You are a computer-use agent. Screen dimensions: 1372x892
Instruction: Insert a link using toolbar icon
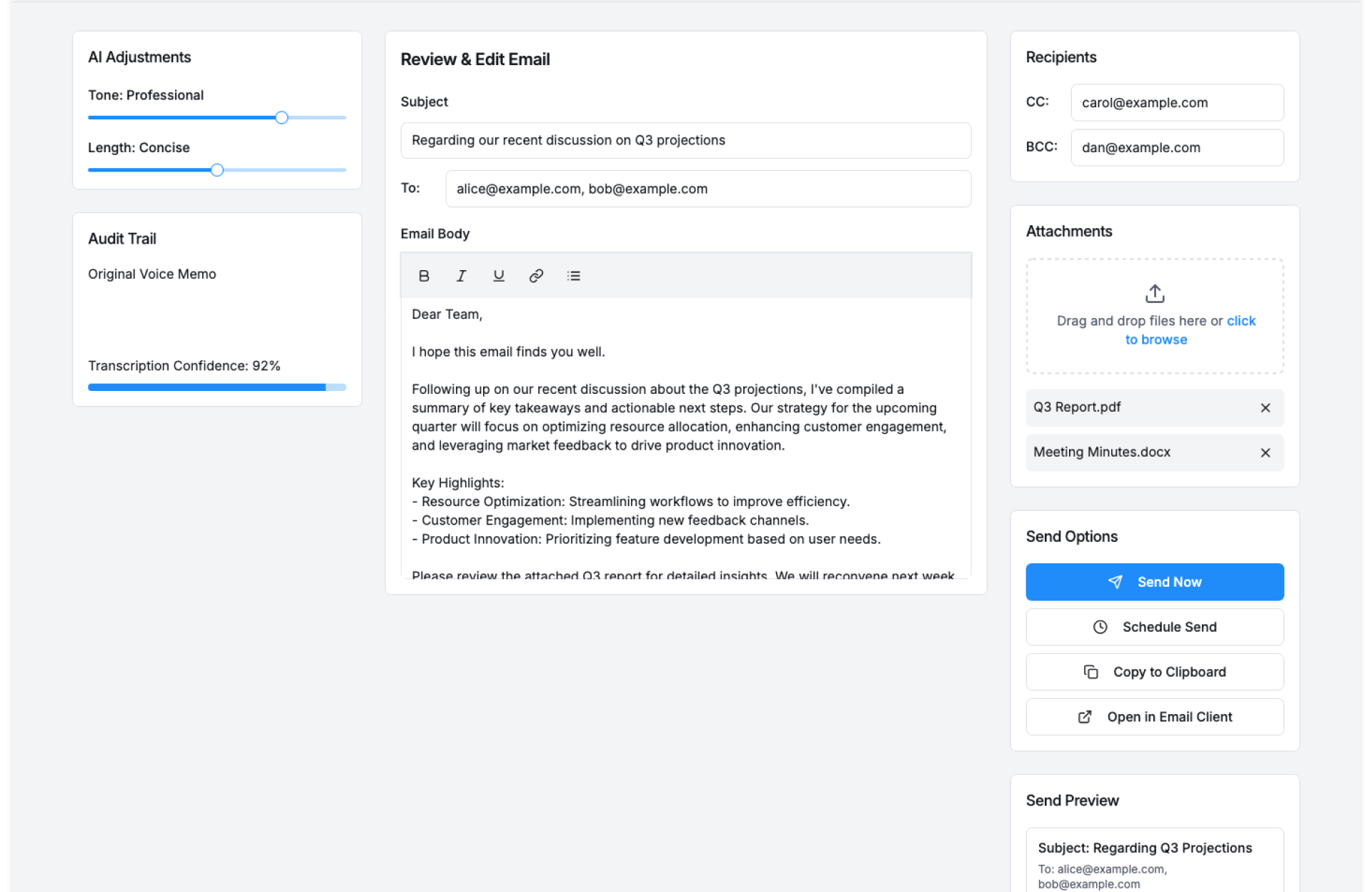[x=536, y=276]
